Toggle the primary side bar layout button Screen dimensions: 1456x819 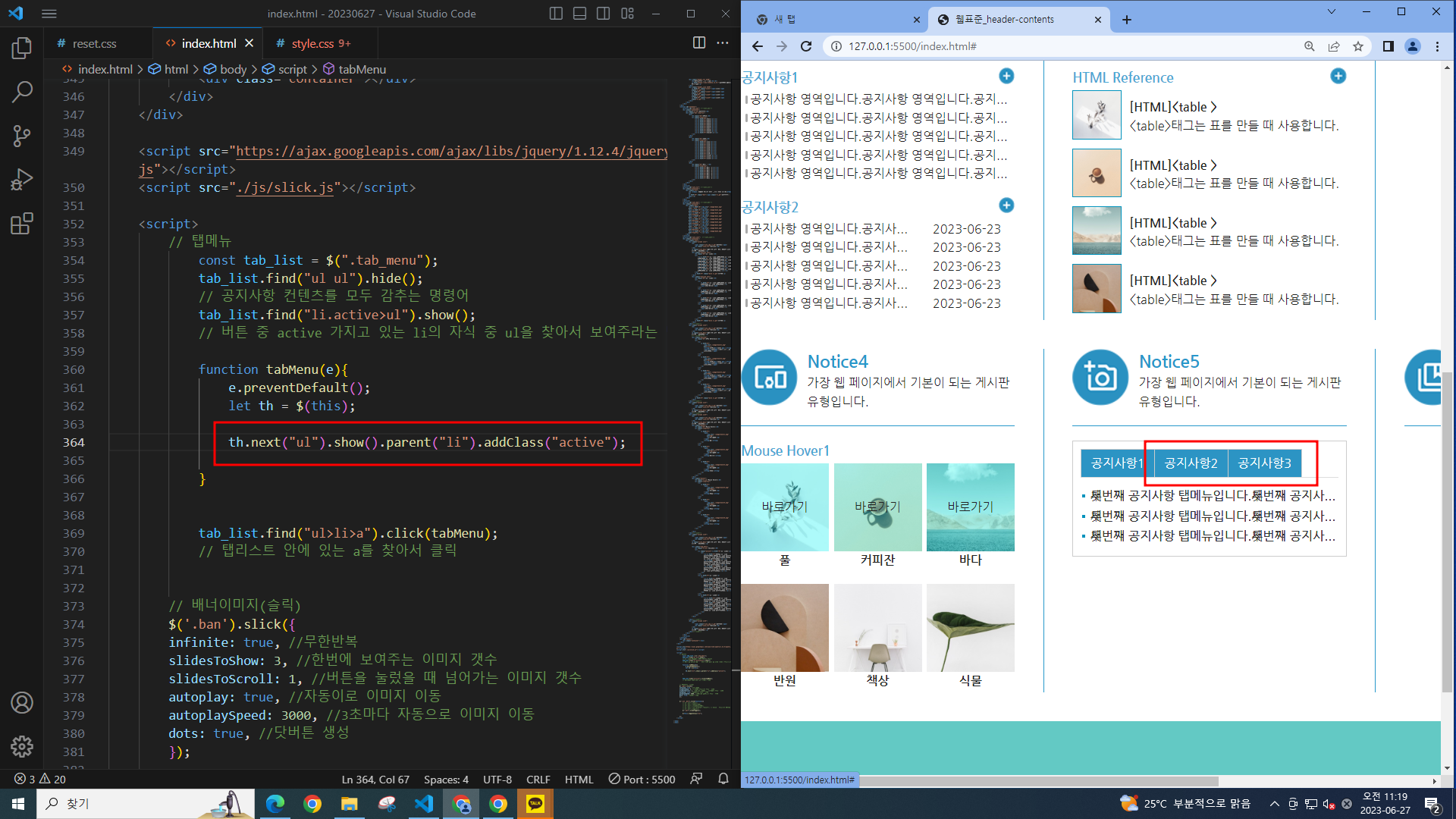[x=556, y=14]
